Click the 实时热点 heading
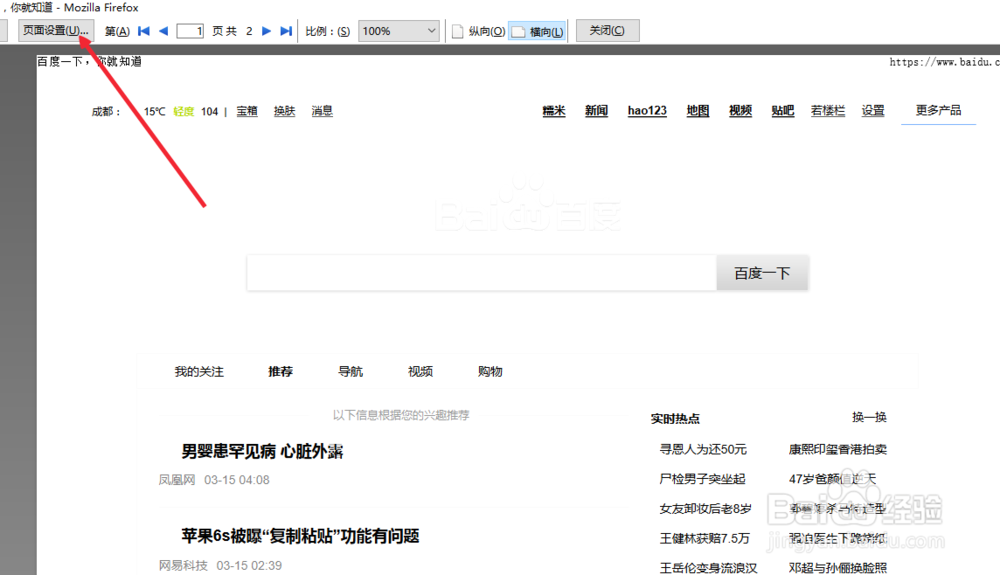Image resolution: width=1000 pixels, height=575 pixels. 675,419
